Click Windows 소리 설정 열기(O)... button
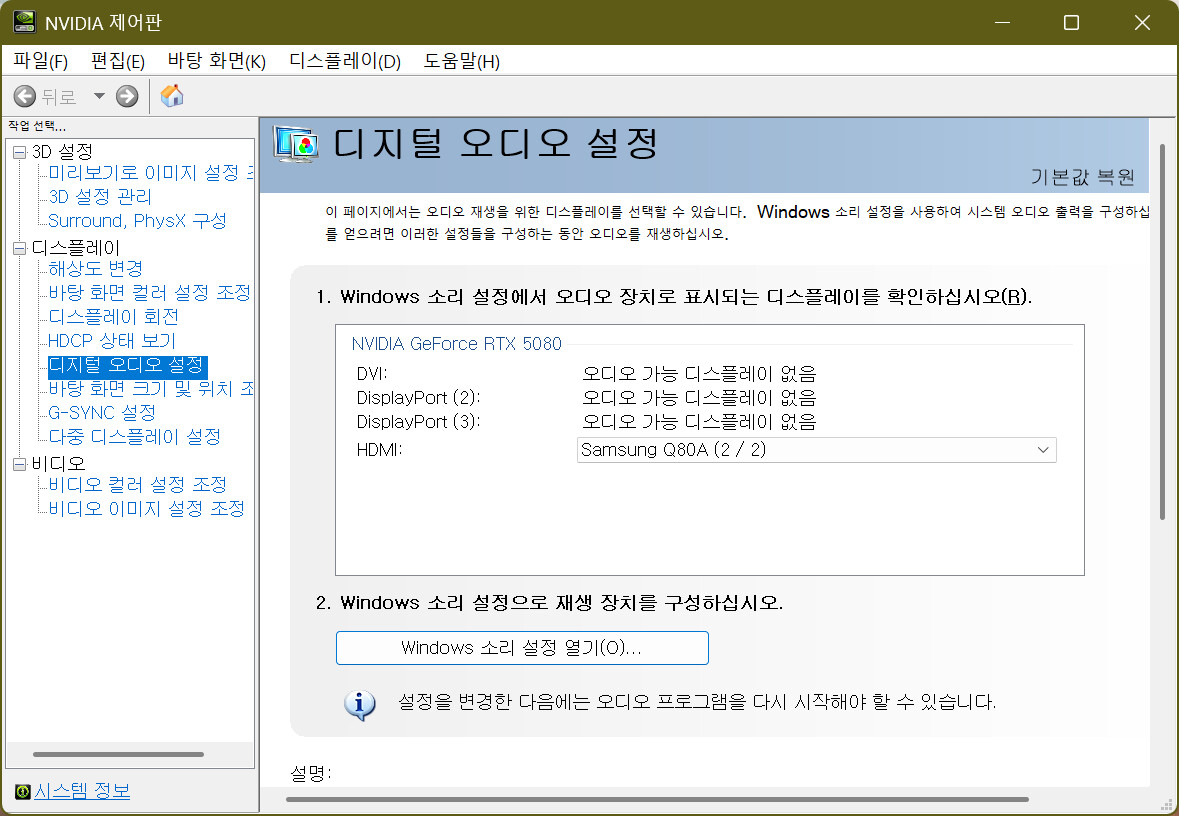The width and height of the screenshot is (1179, 816). 522,648
